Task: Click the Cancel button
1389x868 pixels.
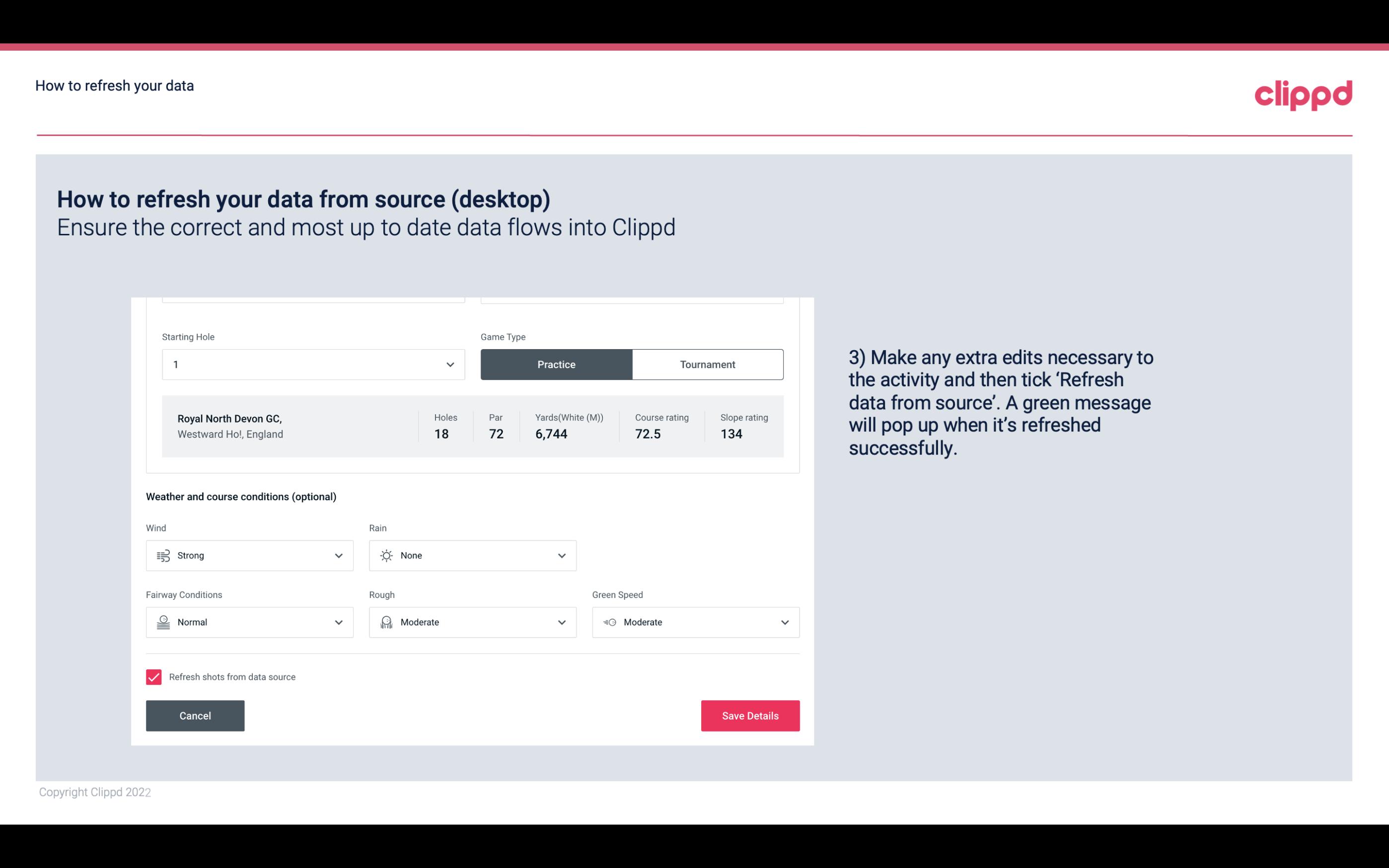Action: (195, 715)
